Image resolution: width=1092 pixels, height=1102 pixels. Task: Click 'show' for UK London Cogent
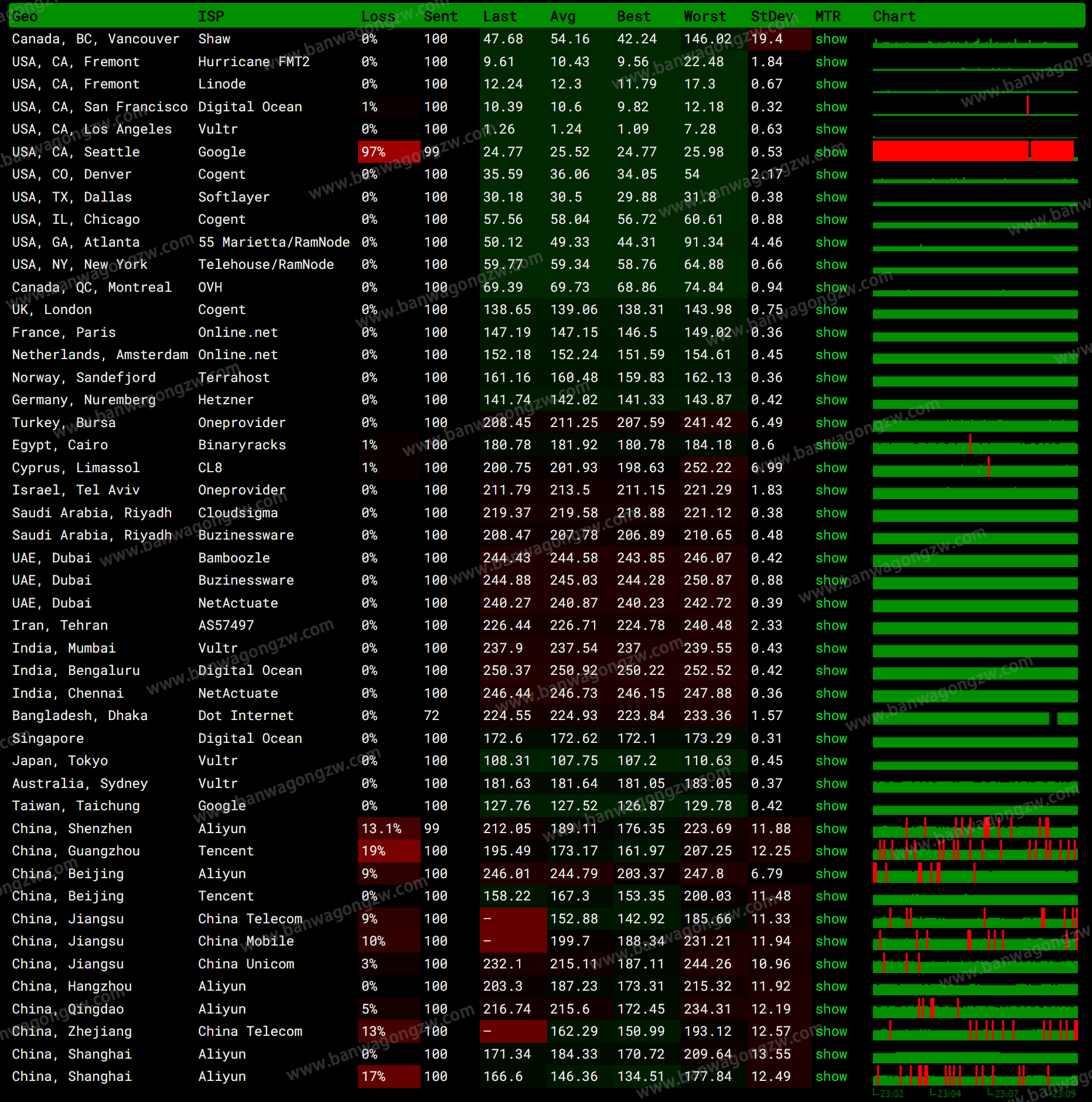click(831, 310)
